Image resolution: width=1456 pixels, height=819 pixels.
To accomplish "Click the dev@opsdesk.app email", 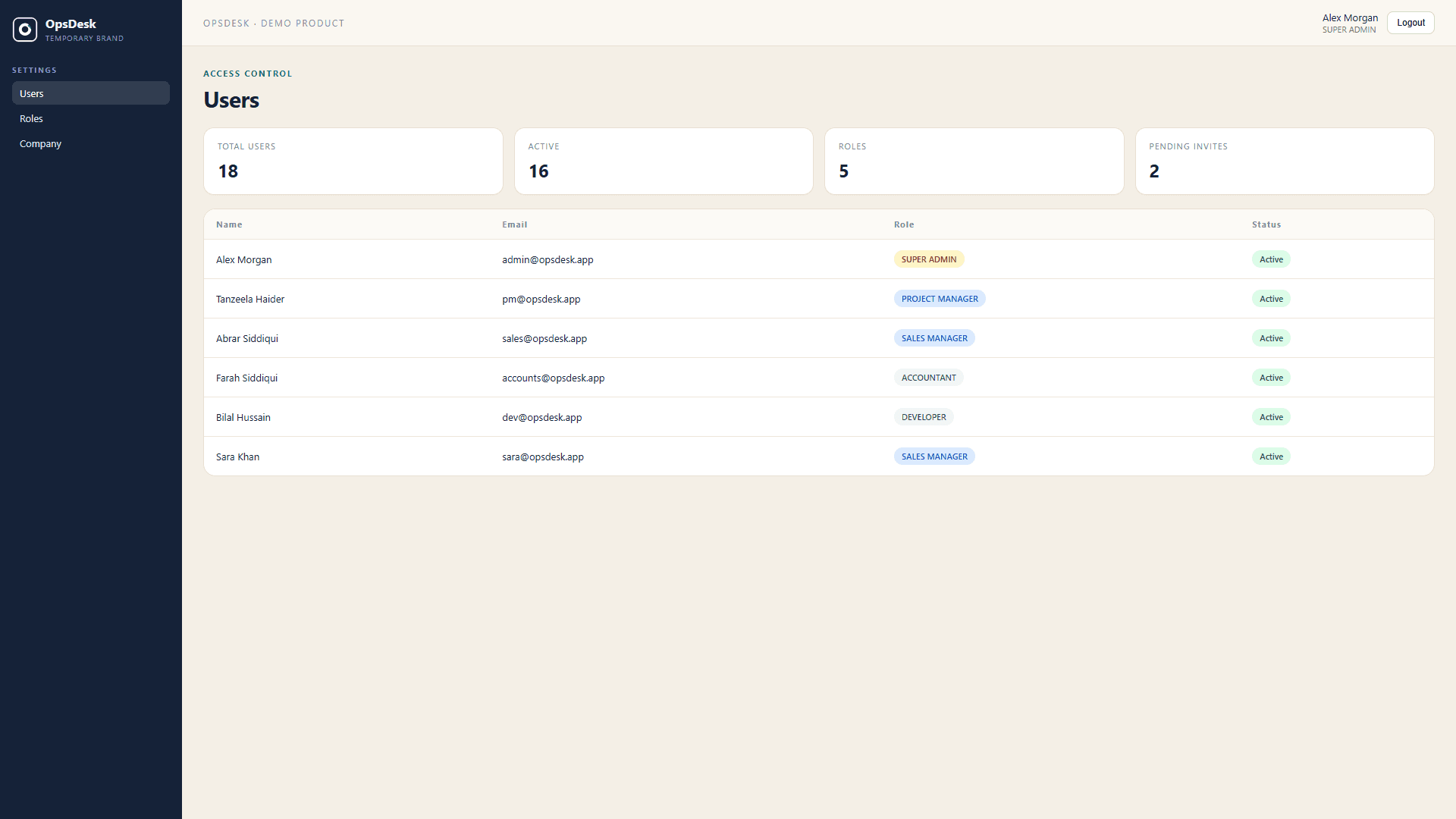I will coord(541,417).
